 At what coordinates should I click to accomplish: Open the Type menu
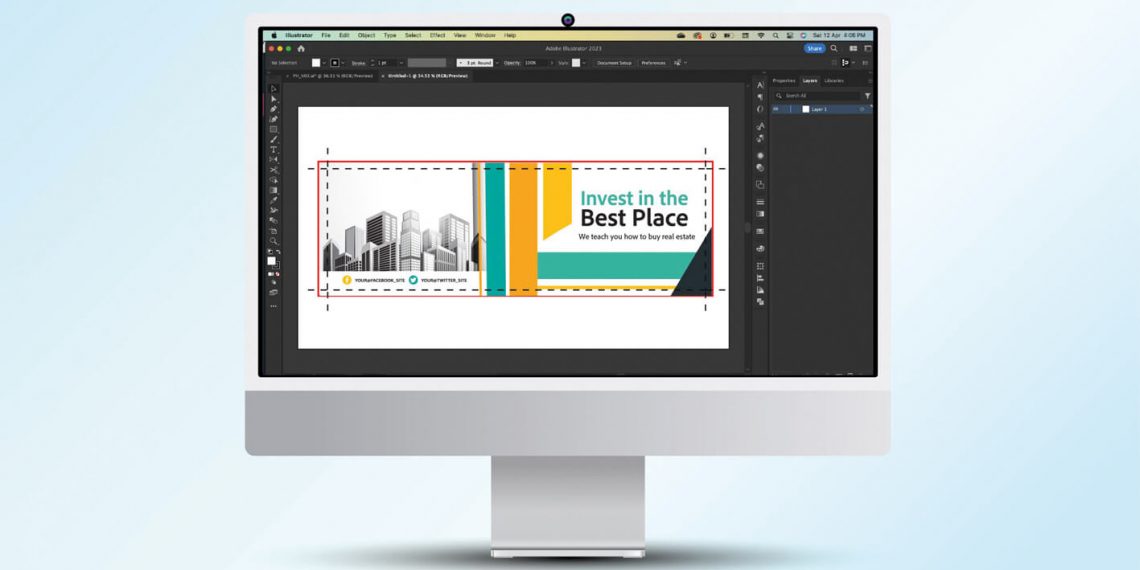[390, 35]
